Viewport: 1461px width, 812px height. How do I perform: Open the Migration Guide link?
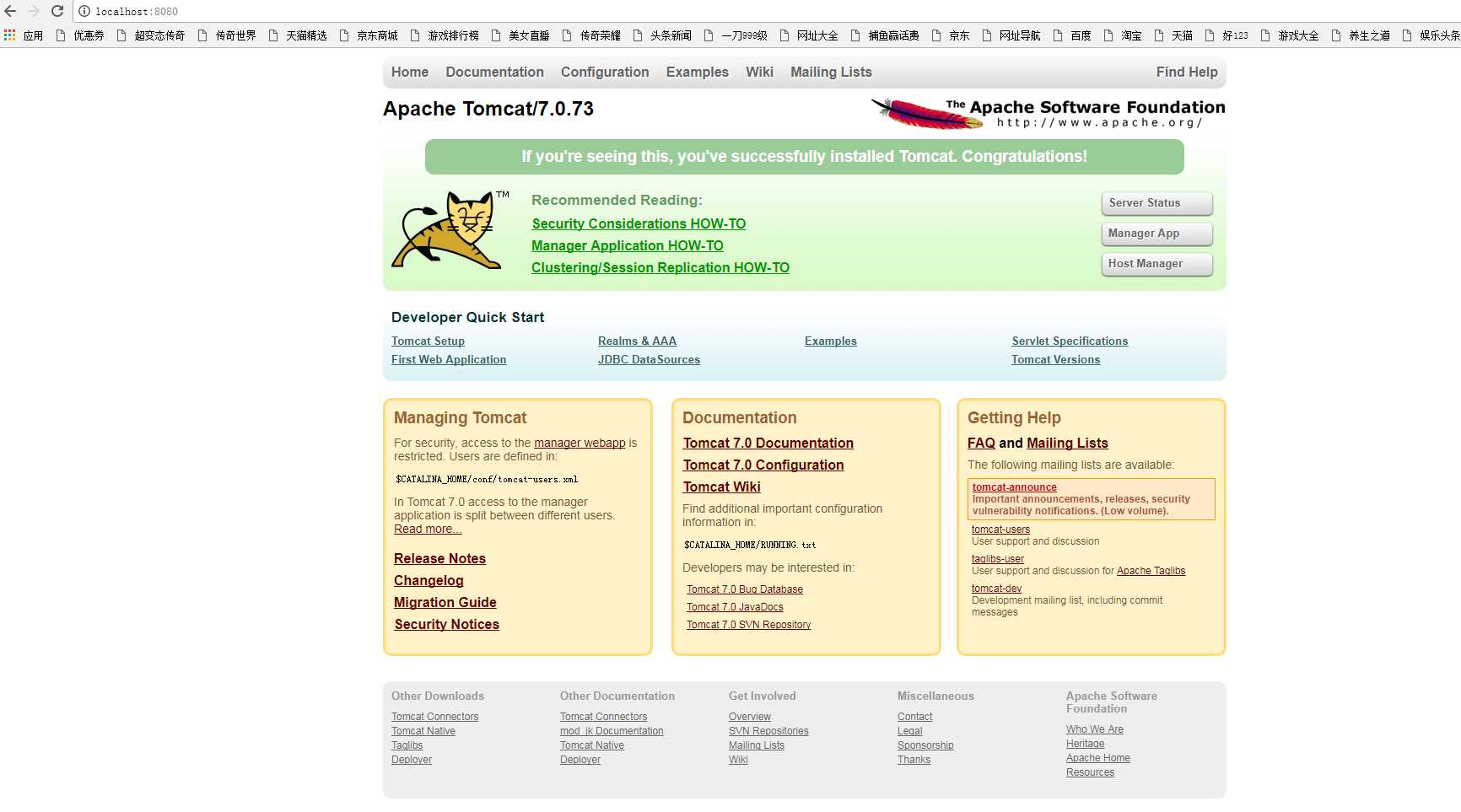point(445,602)
